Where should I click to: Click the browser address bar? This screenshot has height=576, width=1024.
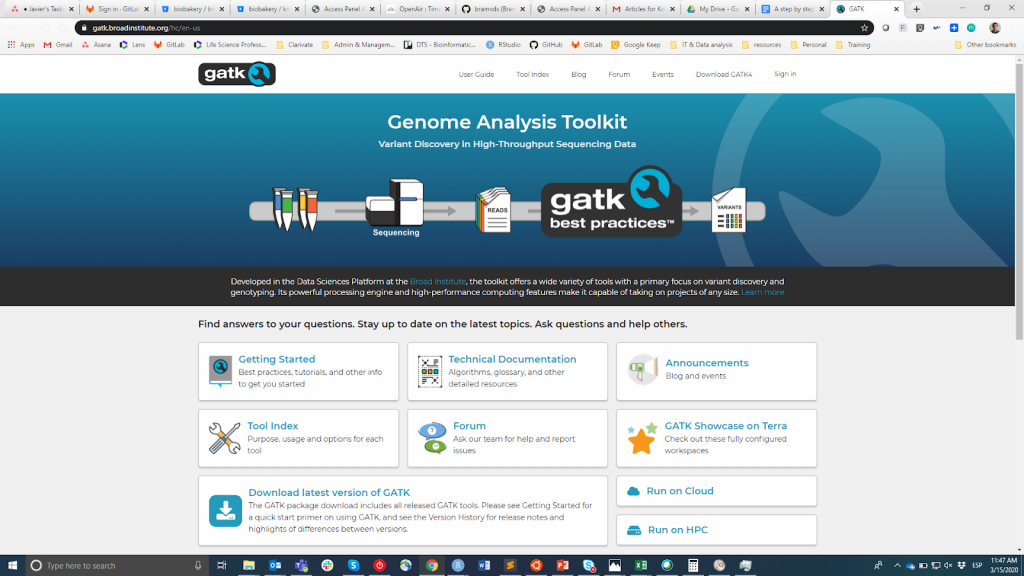(x=450, y=28)
